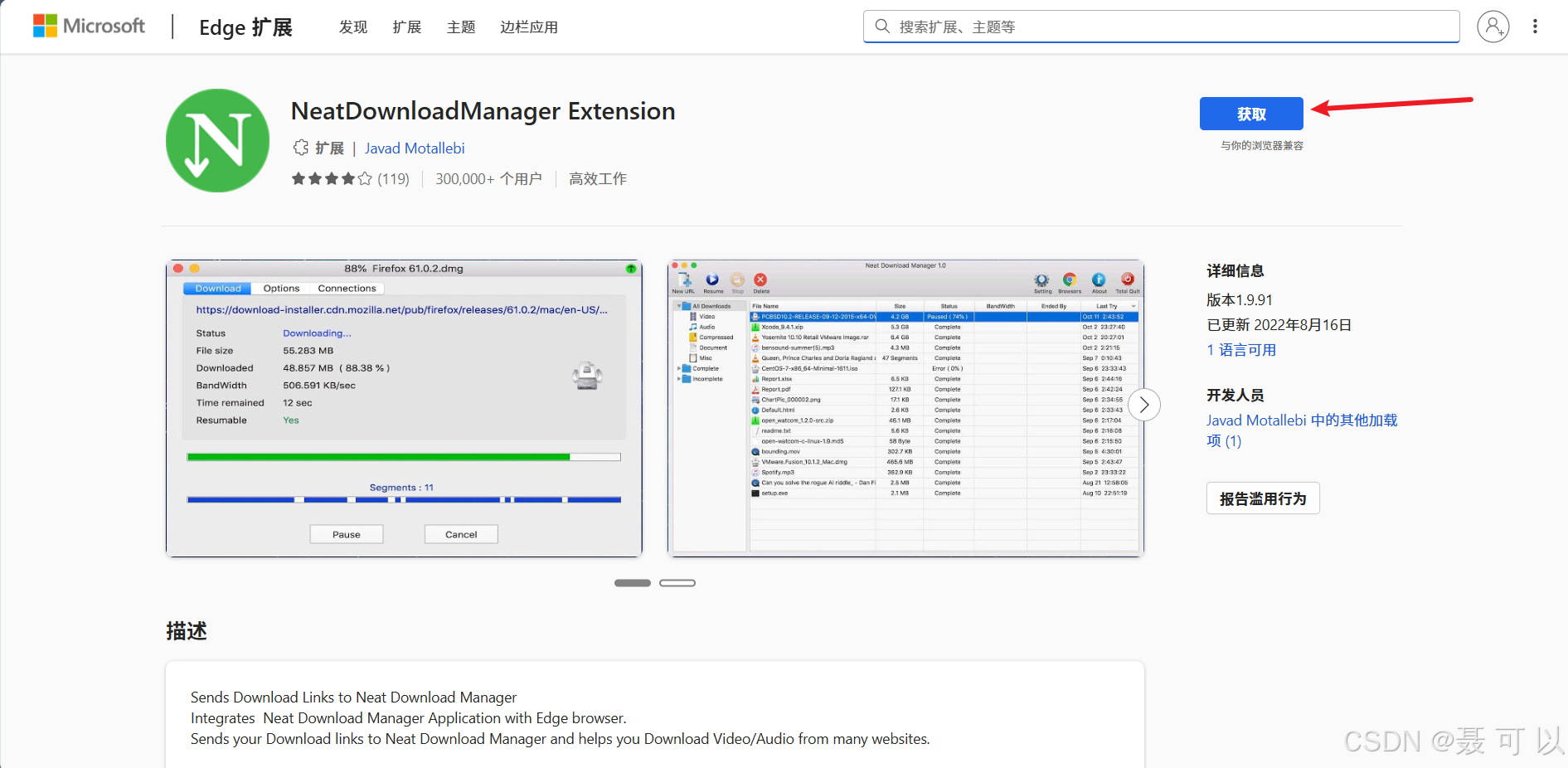Click the Resume icon in the screenshot toolbar
Screen dimensions: 1568x768
tap(712, 283)
